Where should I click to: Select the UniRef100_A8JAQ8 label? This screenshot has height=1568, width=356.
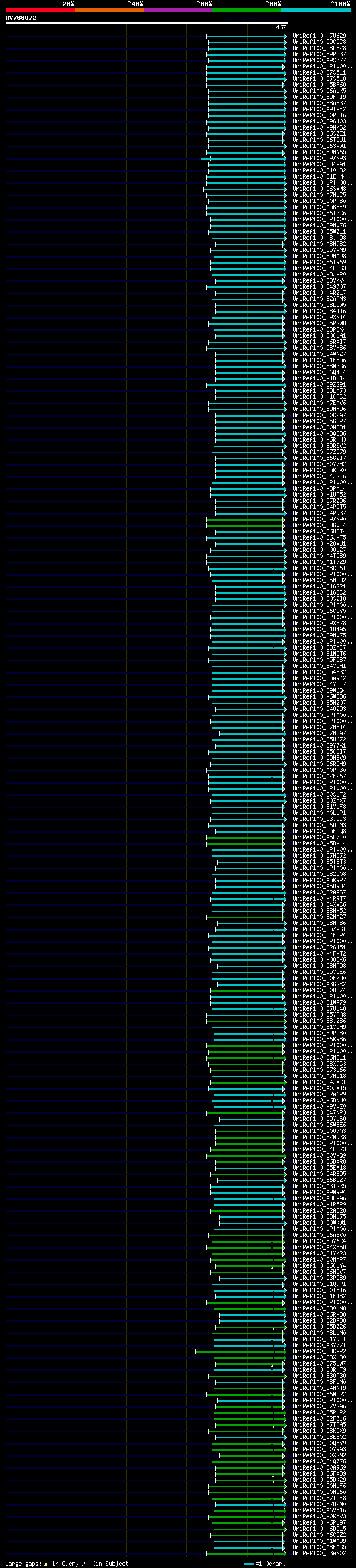coord(319,238)
